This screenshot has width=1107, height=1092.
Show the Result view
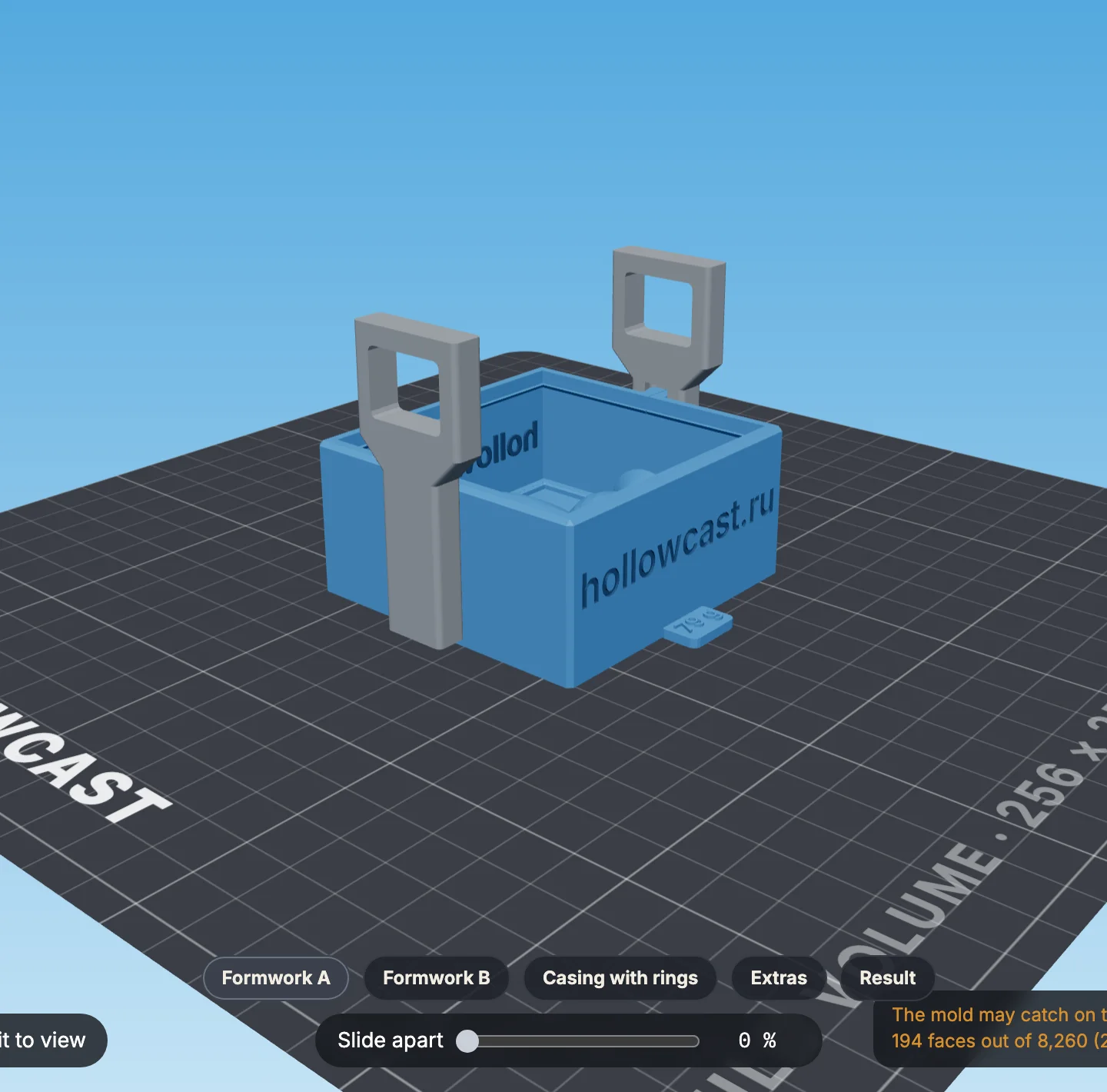click(x=887, y=977)
